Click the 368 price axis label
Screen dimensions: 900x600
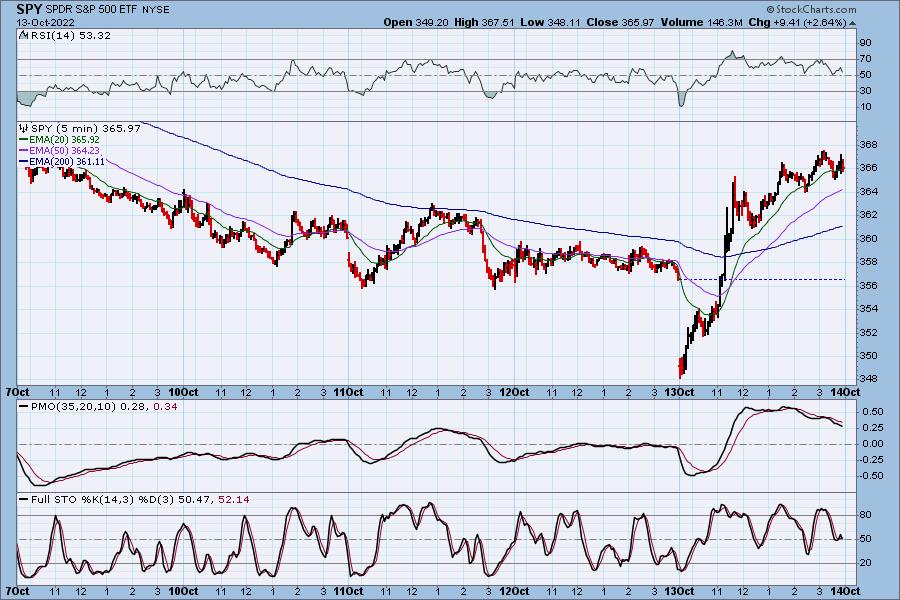(x=869, y=145)
